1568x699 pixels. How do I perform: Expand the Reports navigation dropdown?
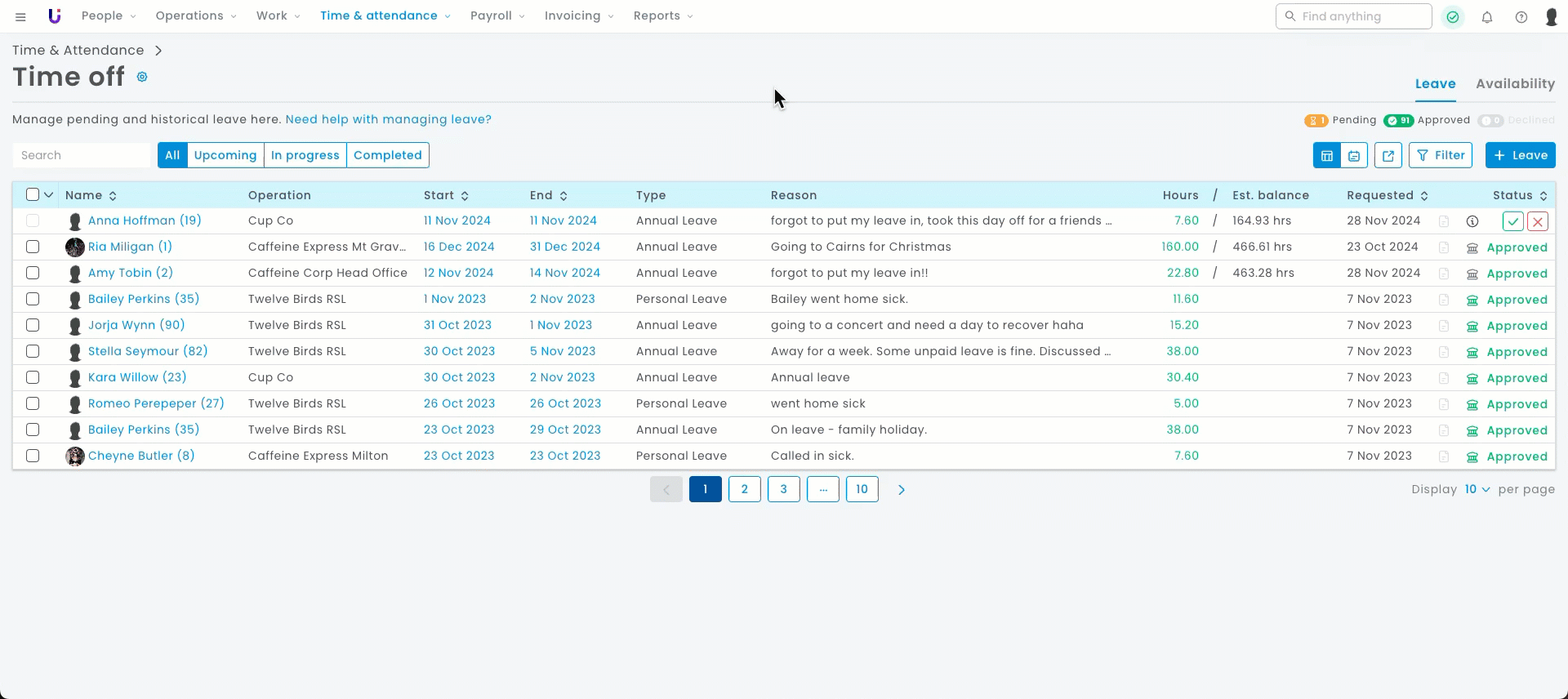coord(663,16)
